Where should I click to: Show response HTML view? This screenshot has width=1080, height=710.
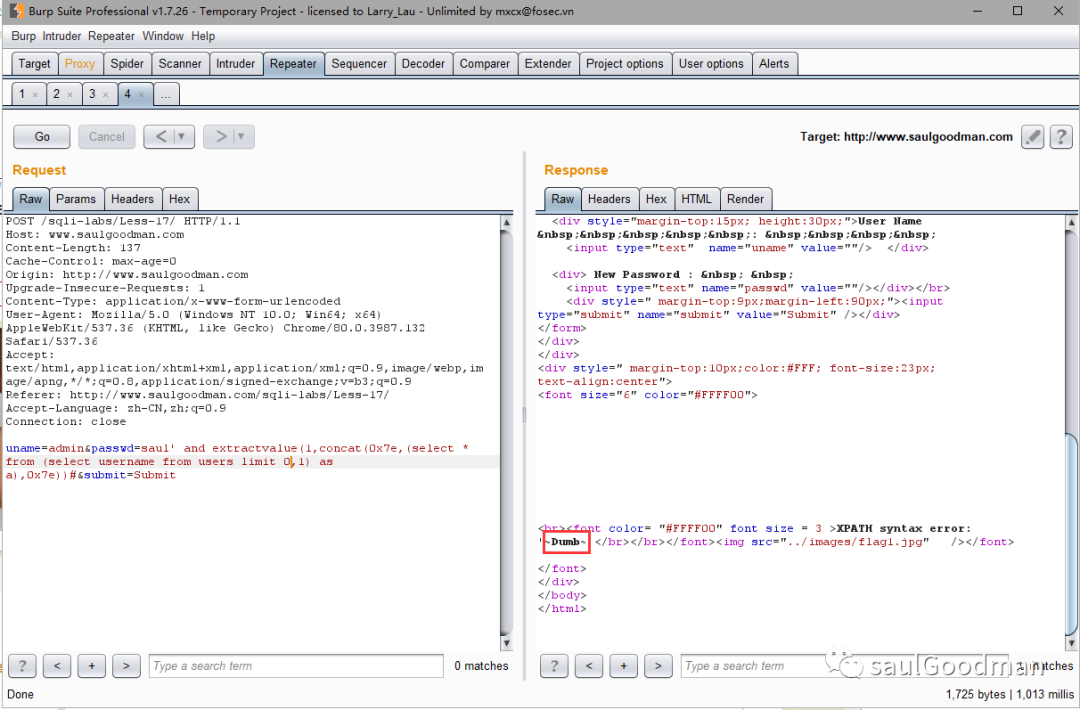click(x=696, y=199)
